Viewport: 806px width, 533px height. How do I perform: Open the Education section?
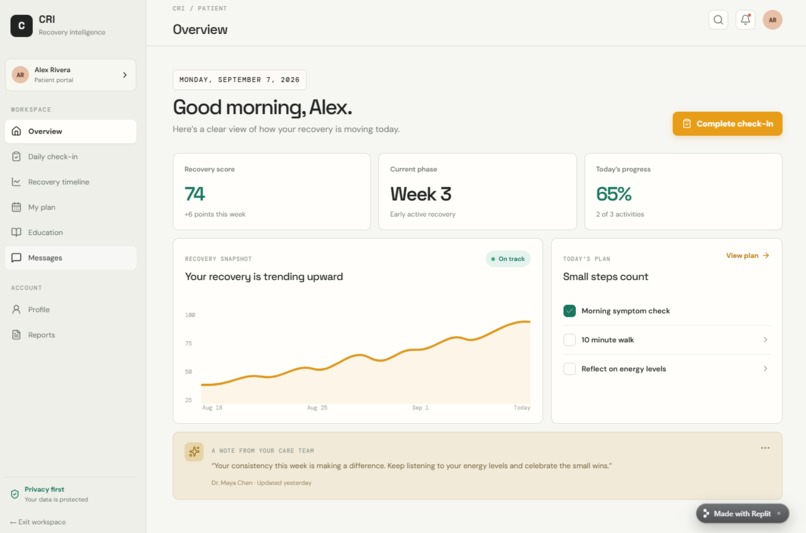70,232
